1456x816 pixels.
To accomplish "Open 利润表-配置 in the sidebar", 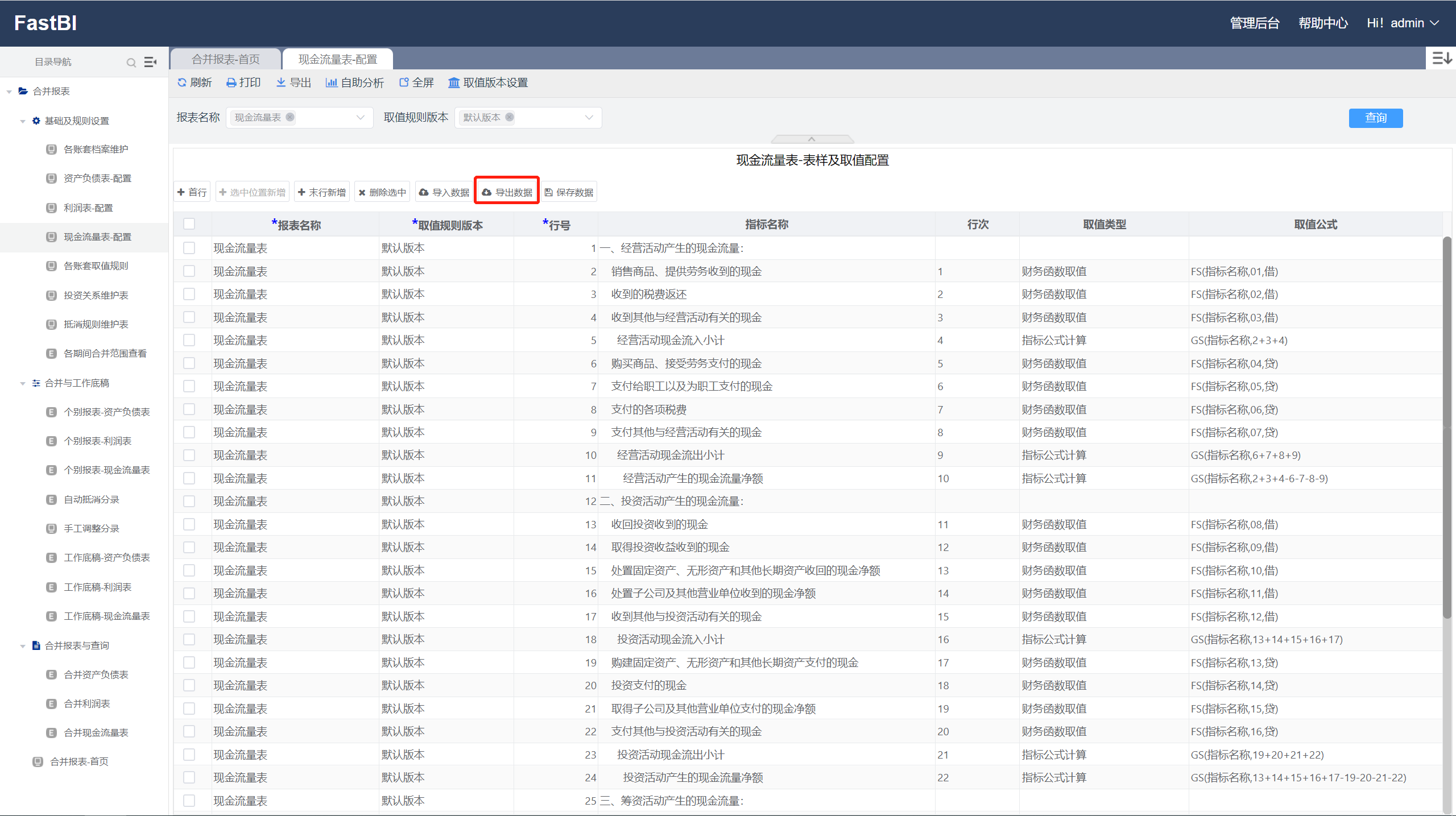I will coord(88,208).
